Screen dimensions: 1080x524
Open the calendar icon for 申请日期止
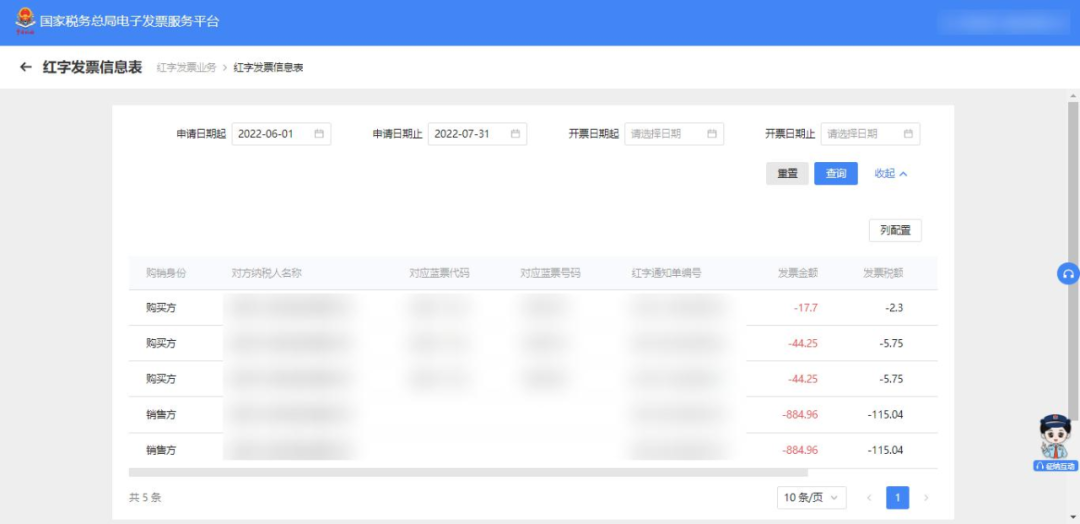(x=515, y=134)
